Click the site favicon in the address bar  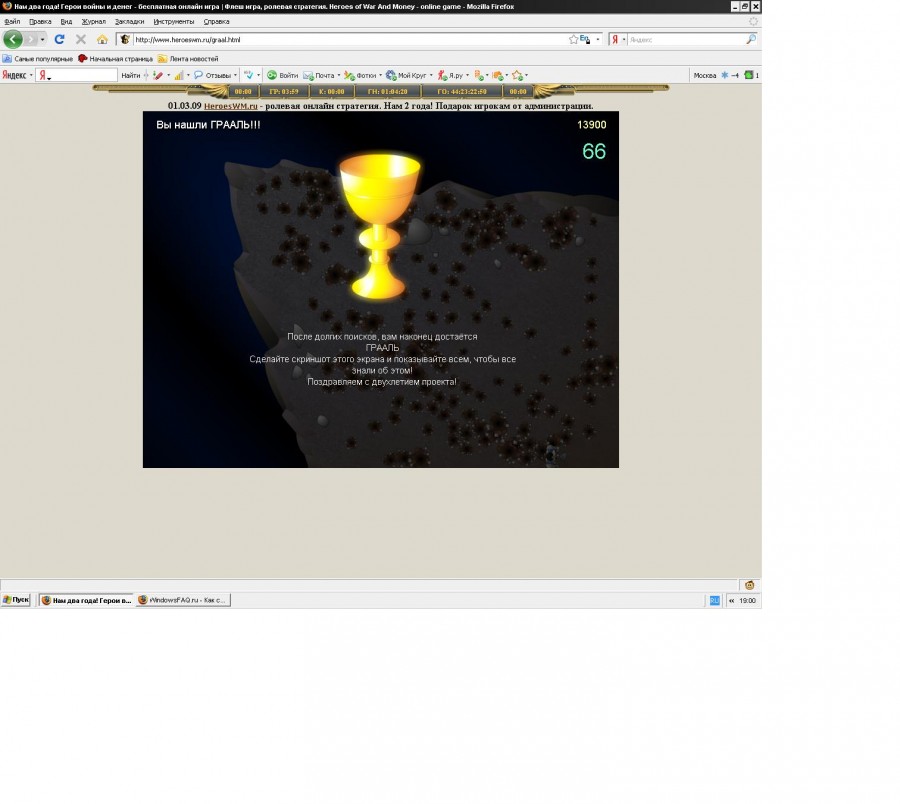point(125,40)
